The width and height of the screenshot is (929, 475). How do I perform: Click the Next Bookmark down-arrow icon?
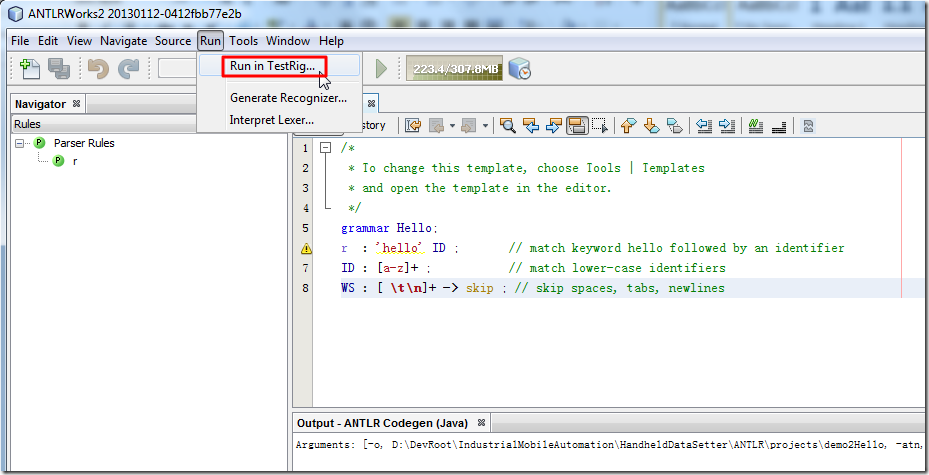(652, 125)
